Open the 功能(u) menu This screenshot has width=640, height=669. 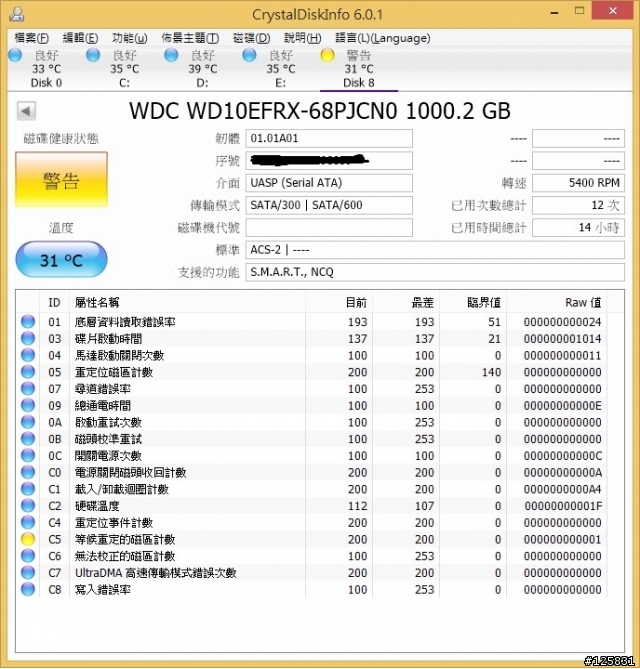point(130,38)
